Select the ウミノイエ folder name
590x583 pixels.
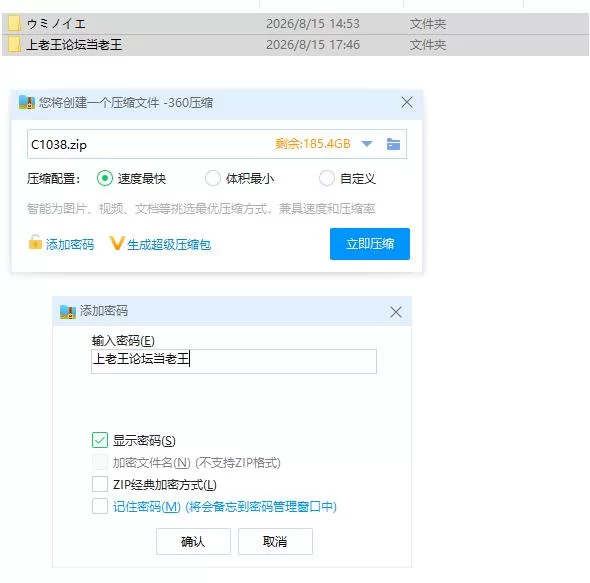pos(56,24)
